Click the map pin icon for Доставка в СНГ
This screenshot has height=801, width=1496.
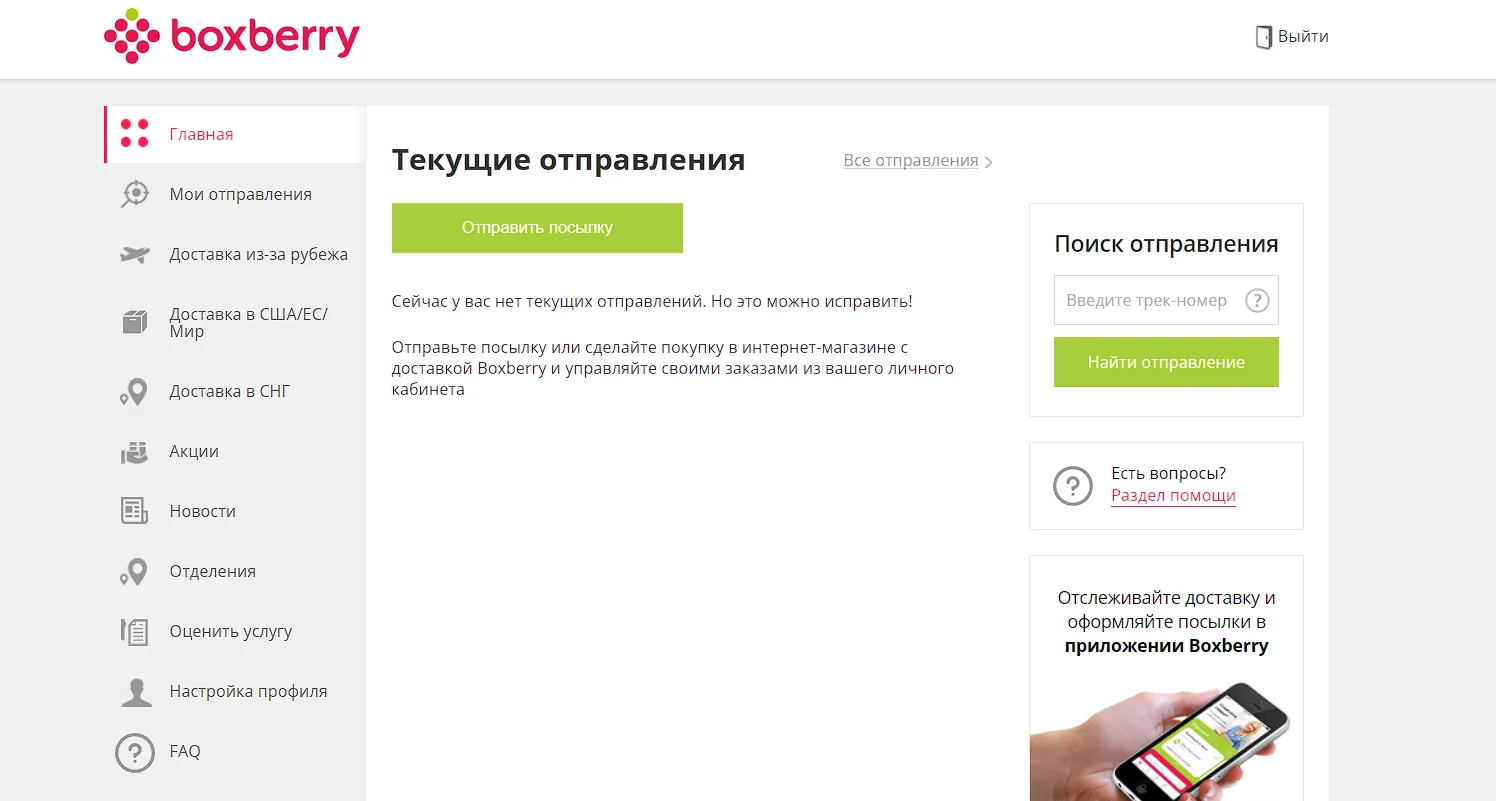point(134,392)
